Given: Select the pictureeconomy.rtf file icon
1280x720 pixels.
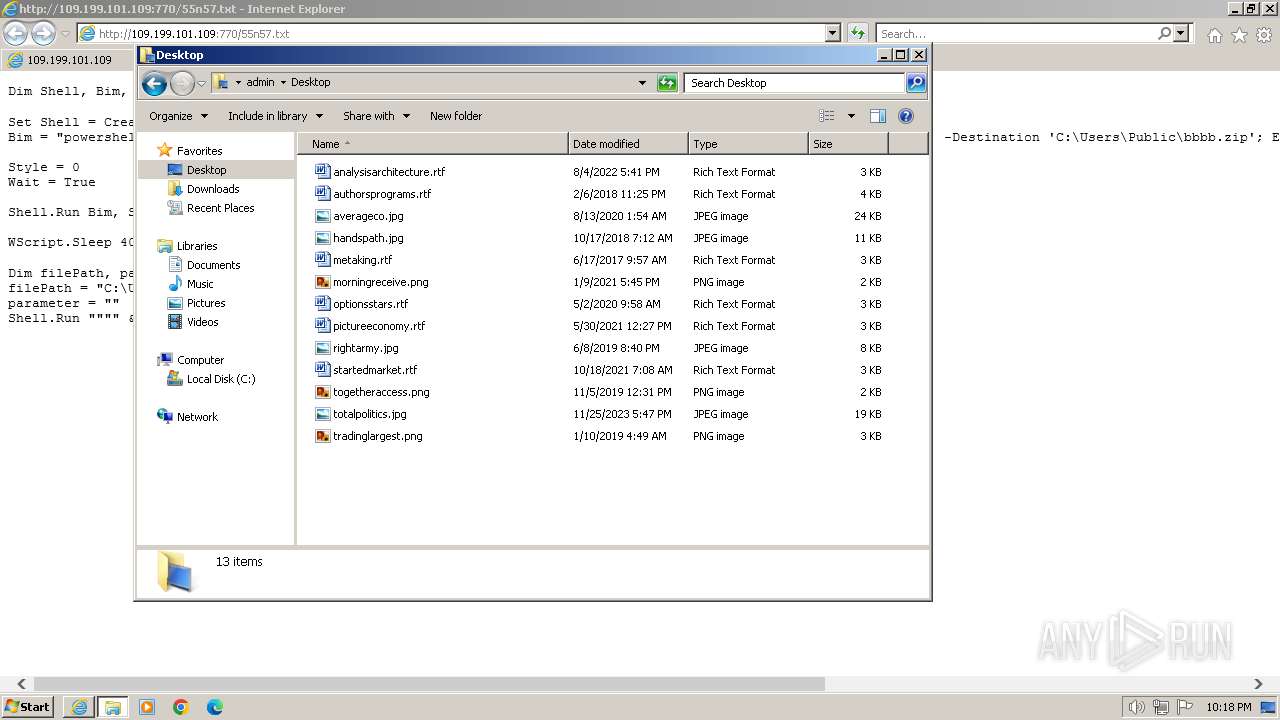Looking at the screenshot, I should (323, 326).
